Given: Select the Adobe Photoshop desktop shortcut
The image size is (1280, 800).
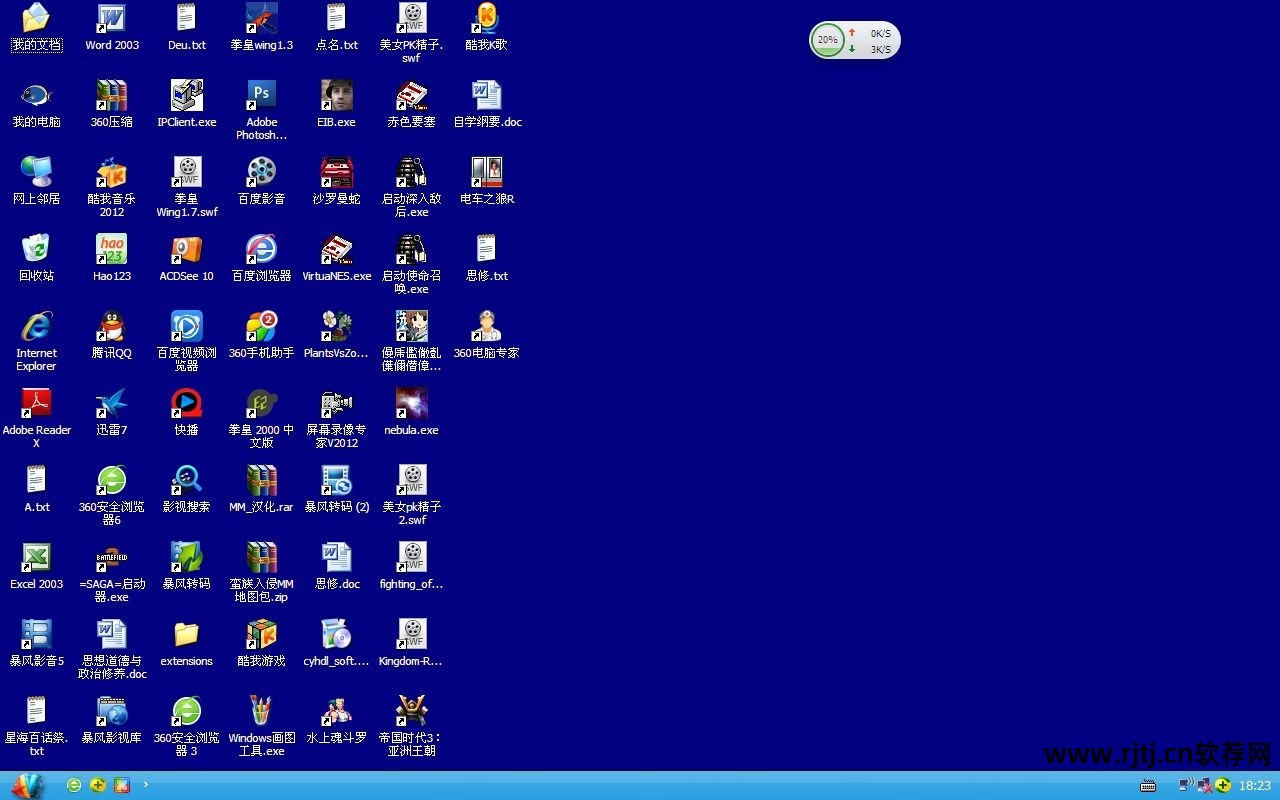Looking at the screenshot, I should 261,97.
